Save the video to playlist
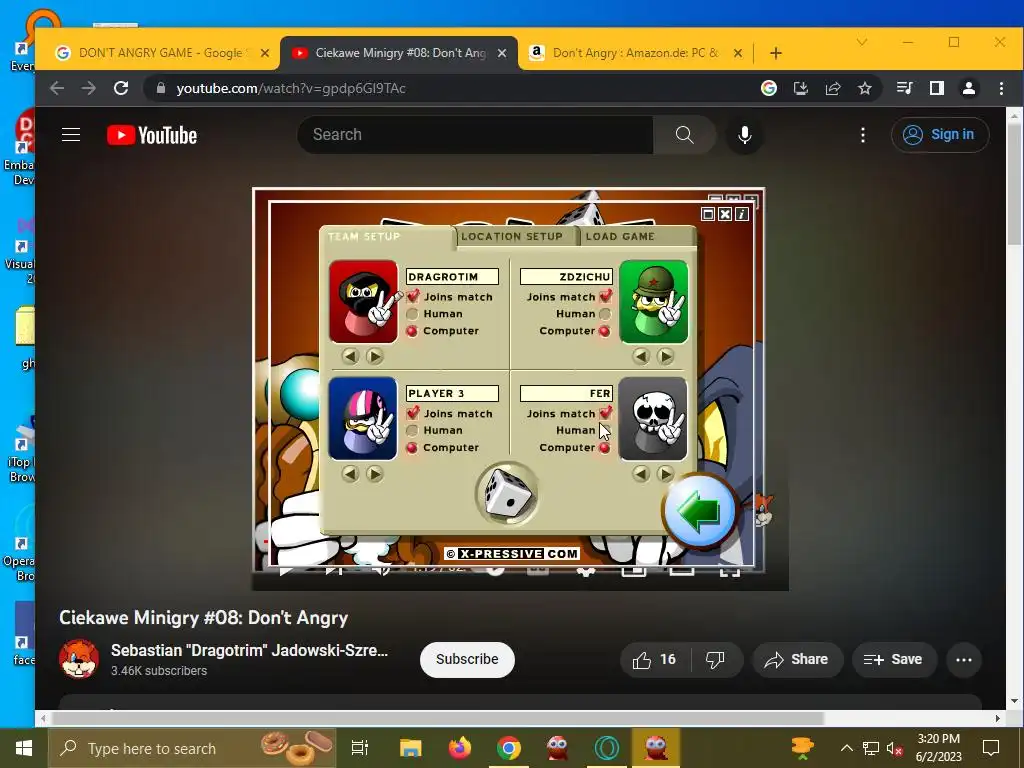1024x768 pixels. tap(893, 660)
